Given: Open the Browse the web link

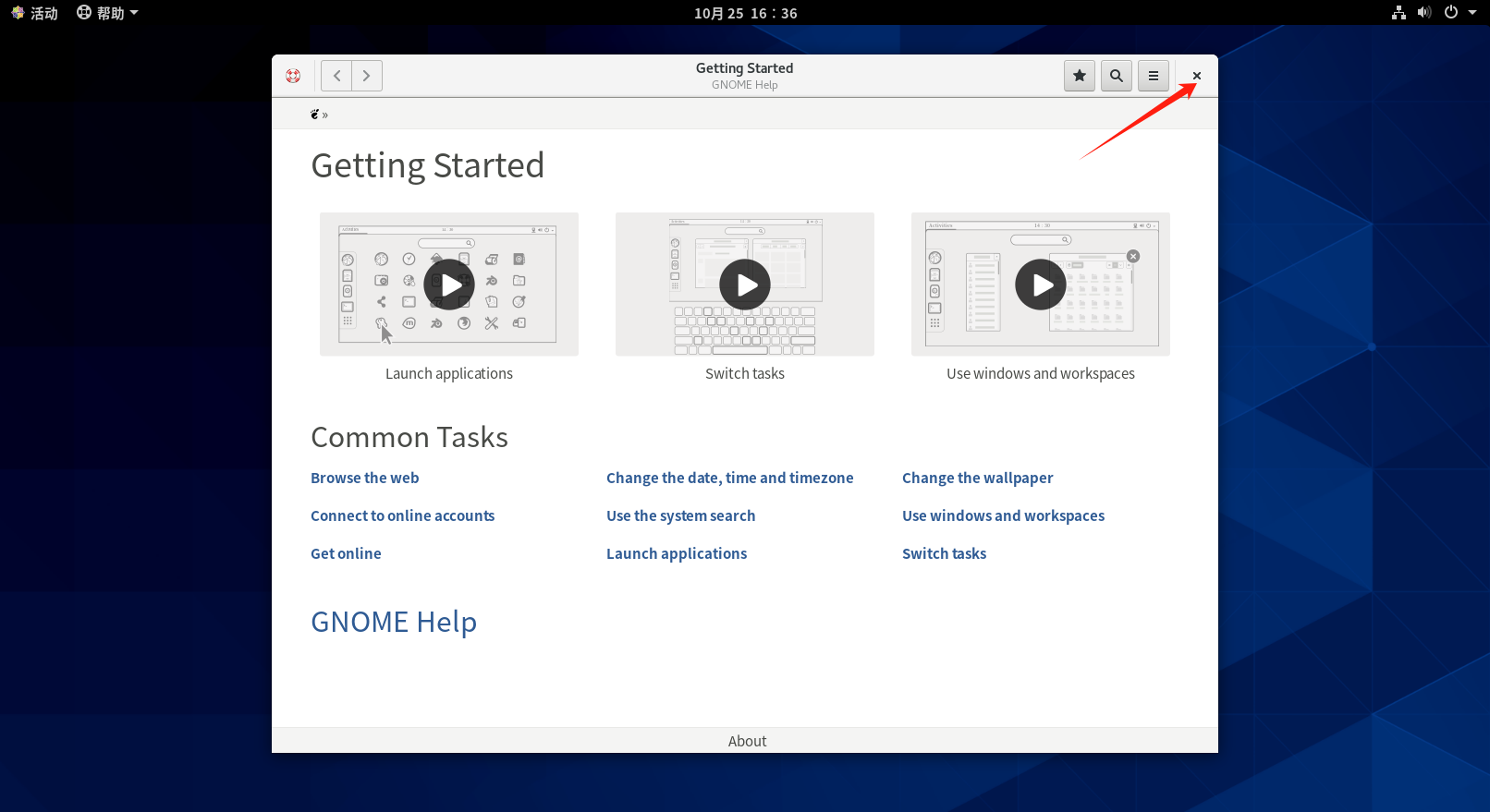Looking at the screenshot, I should (364, 478).
